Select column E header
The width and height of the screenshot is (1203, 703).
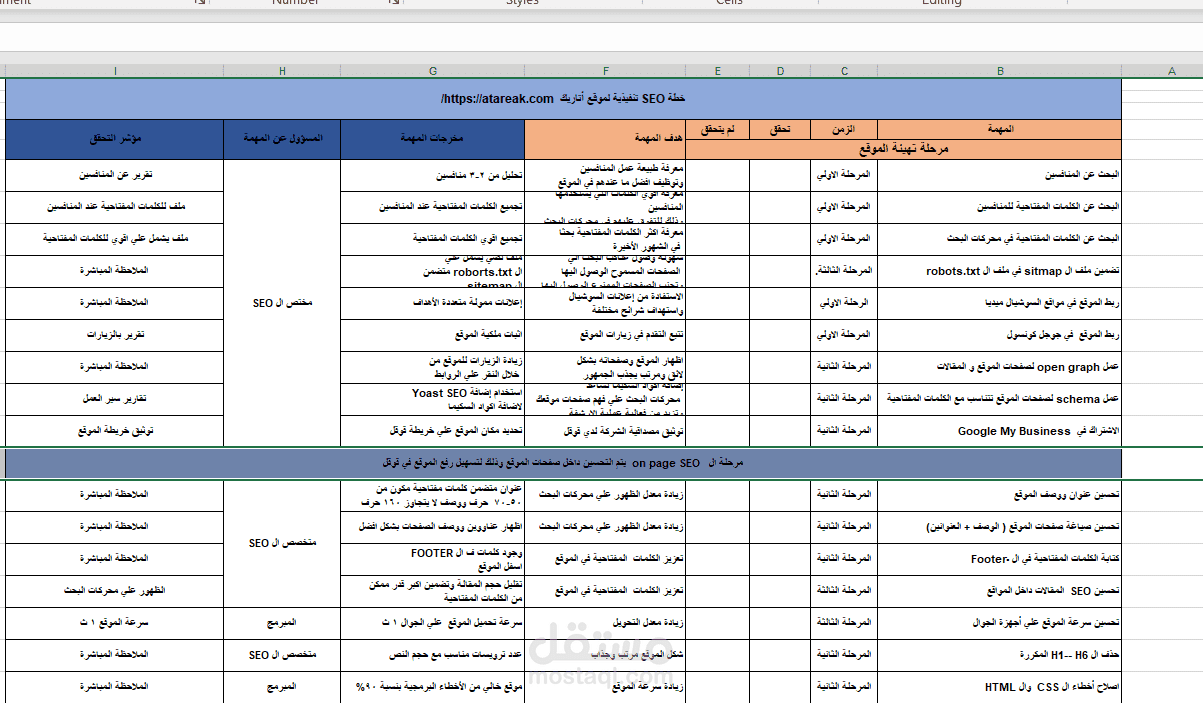[x=718, y=71]
